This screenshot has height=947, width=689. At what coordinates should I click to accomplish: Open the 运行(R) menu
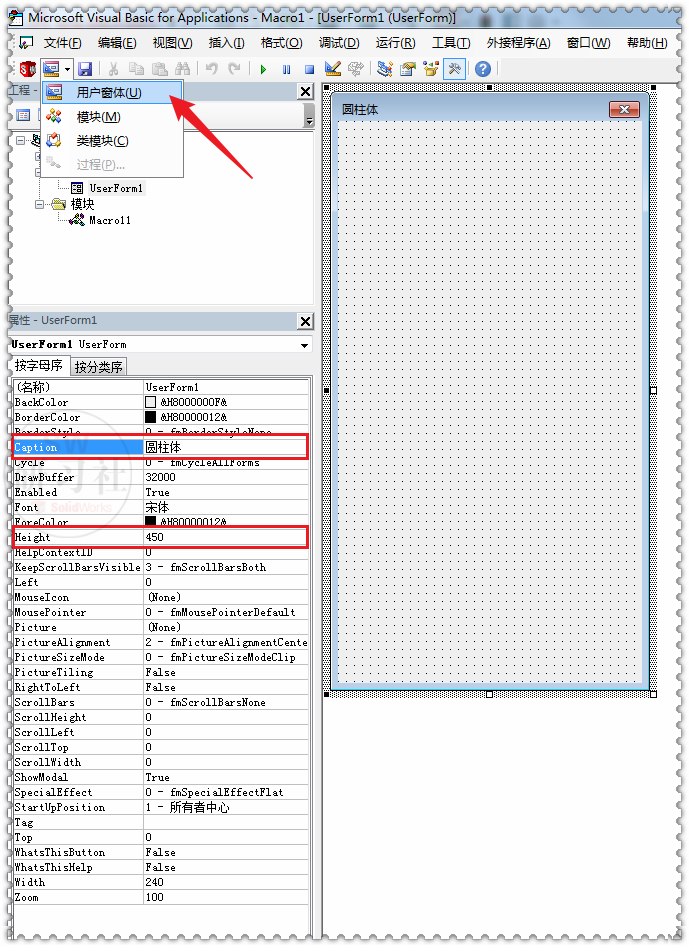click(396, 43)
